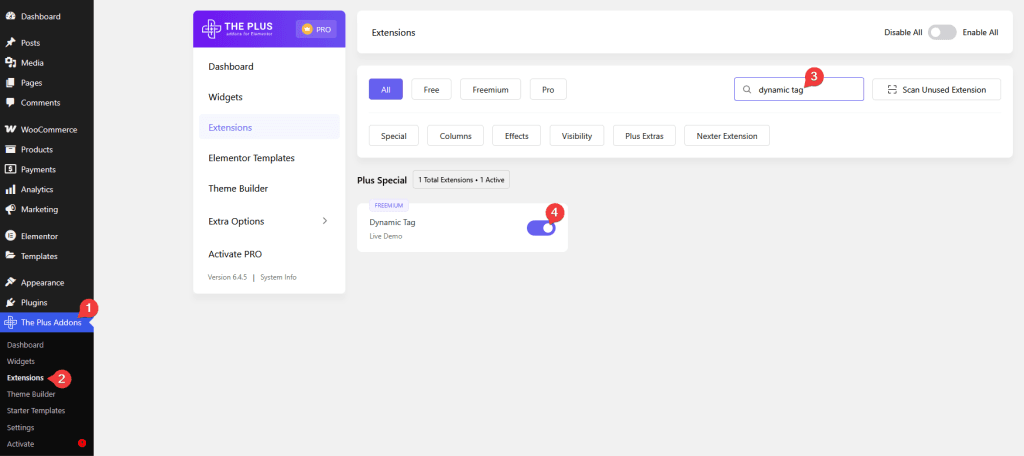Filter extensions by Special category
The width and height of the screenshot is (1024, 456).
tap(394, 136)
